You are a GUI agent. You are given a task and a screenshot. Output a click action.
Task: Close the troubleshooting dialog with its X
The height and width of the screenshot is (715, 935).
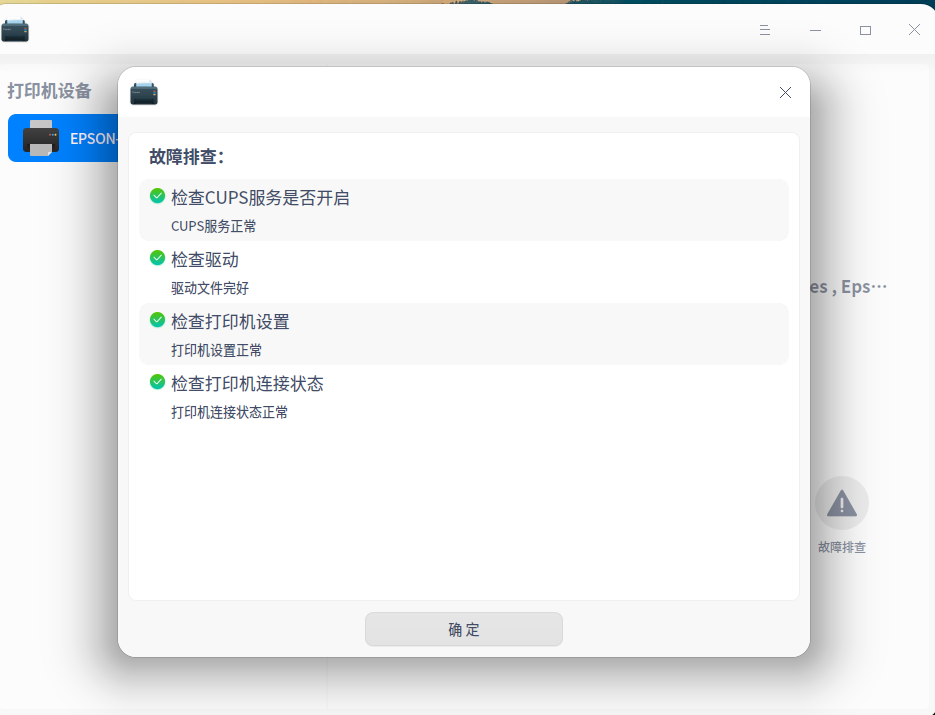click(785, 92)
